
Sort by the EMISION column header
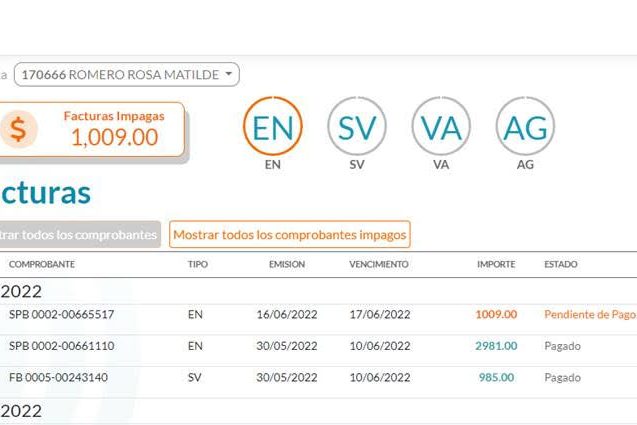(x=287, y=264)
